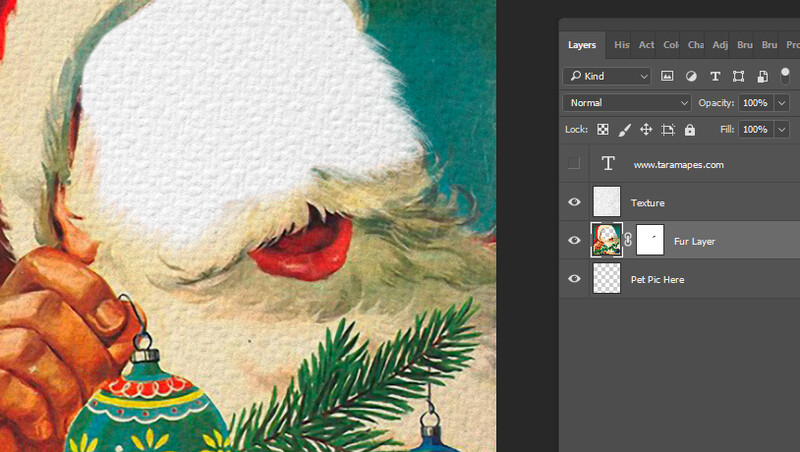
Task: Lock all padlock icon
Action: (x=690, y=130)
